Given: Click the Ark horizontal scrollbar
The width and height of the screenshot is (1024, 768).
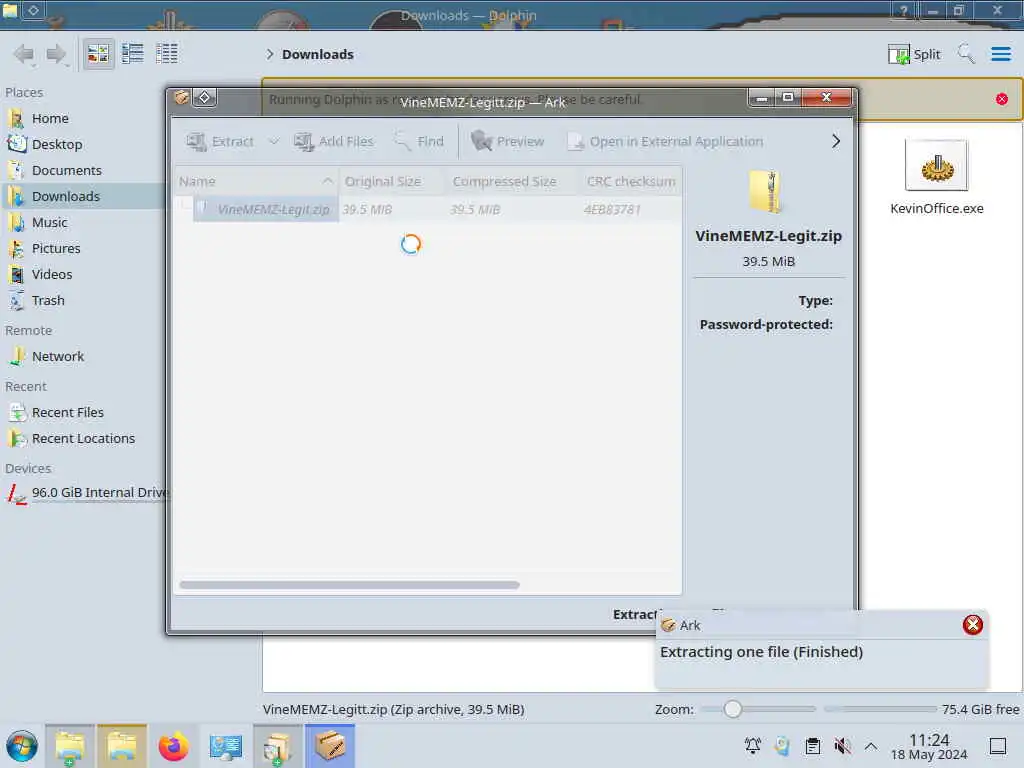Looking at the screenshot, I should pyautogui.click(x=350, y=585).
